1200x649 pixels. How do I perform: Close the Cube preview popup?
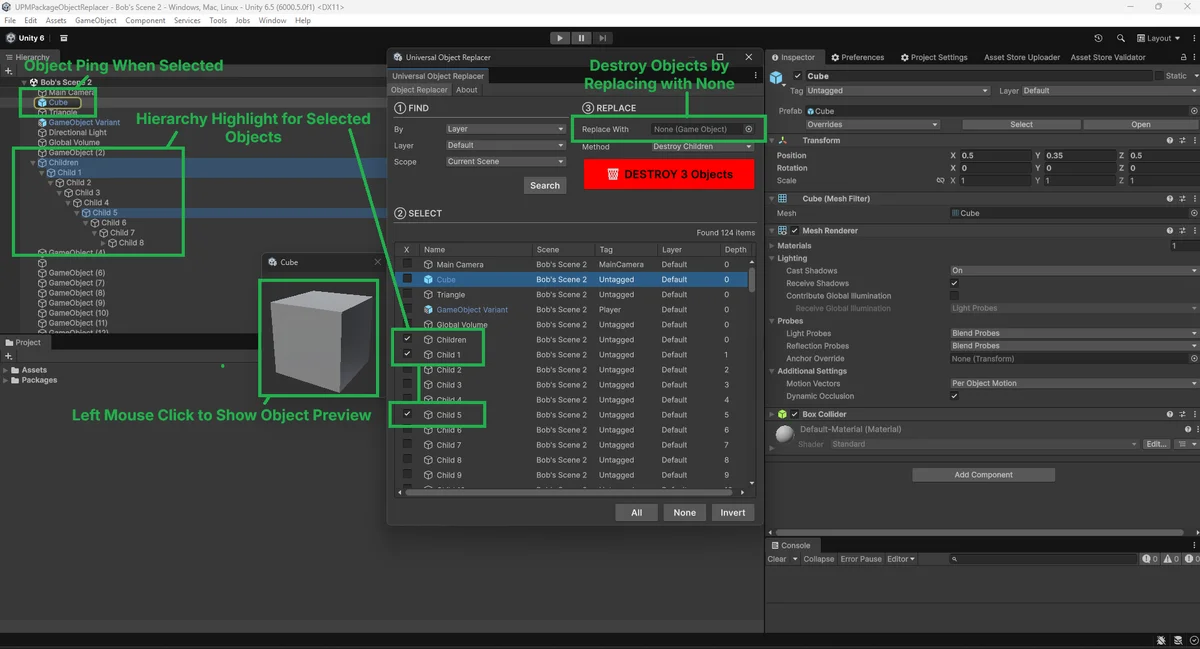(377, 262)
